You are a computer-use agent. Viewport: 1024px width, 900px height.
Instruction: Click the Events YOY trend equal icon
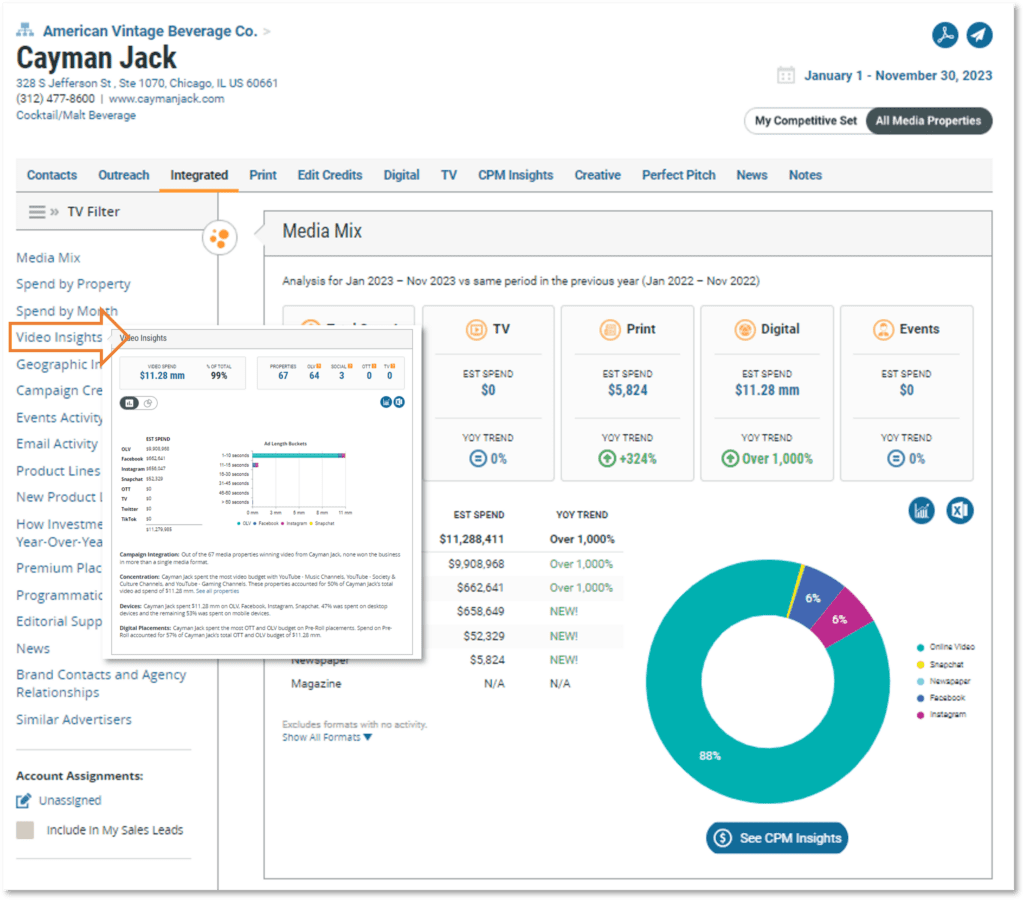pyautogui.click(x=896, y=458)
